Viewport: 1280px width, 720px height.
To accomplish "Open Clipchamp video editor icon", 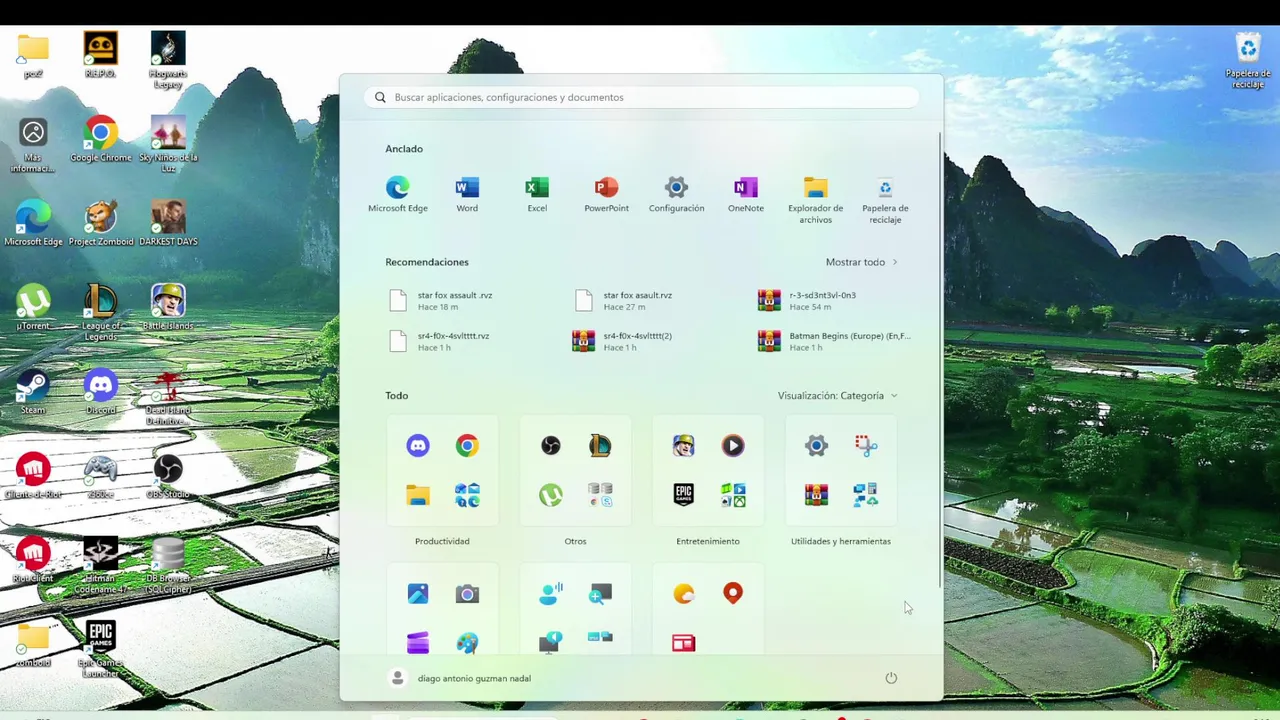I will point(418,643).
